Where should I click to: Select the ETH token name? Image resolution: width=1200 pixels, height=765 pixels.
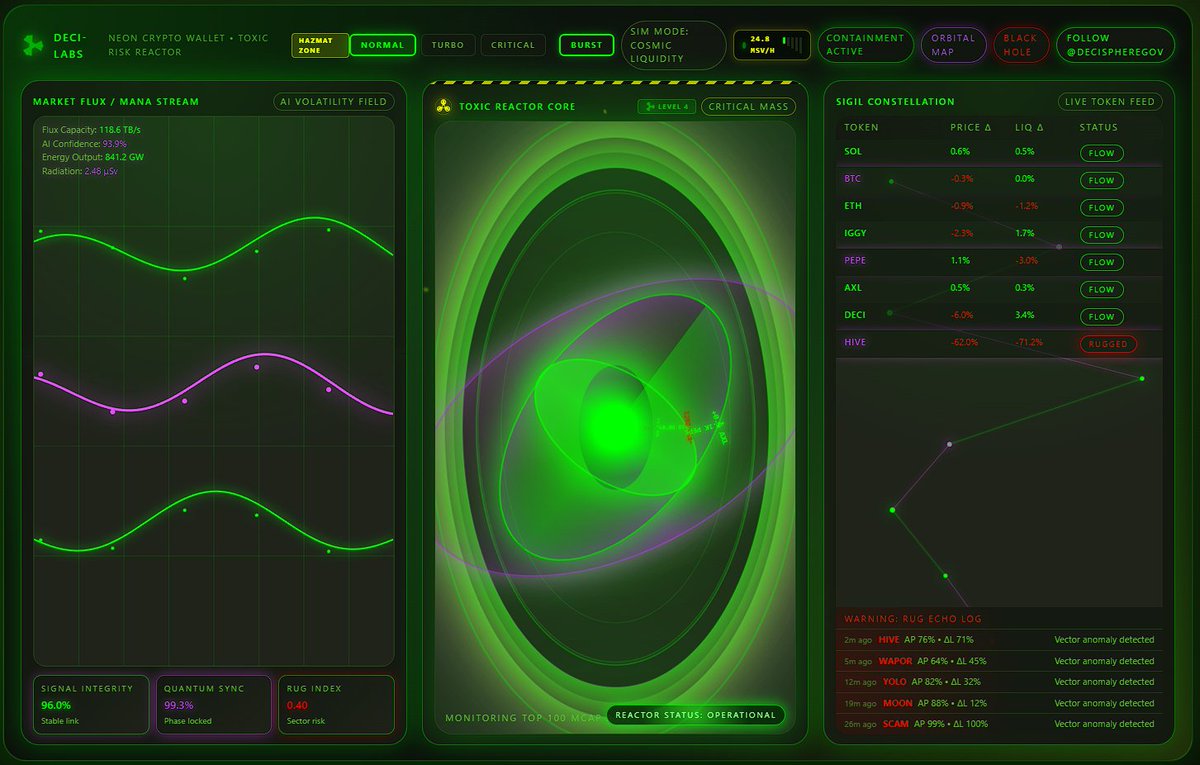click(852, 206)
